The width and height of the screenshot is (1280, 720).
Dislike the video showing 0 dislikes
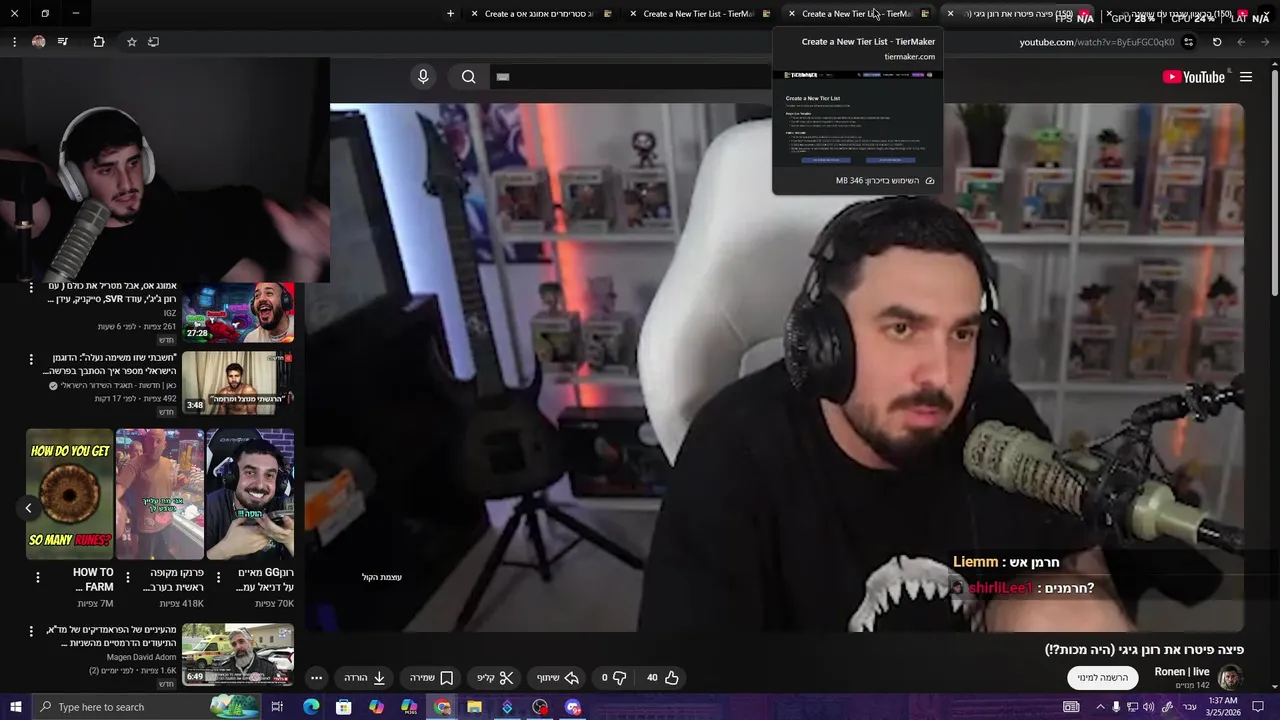tap(612, 678)
